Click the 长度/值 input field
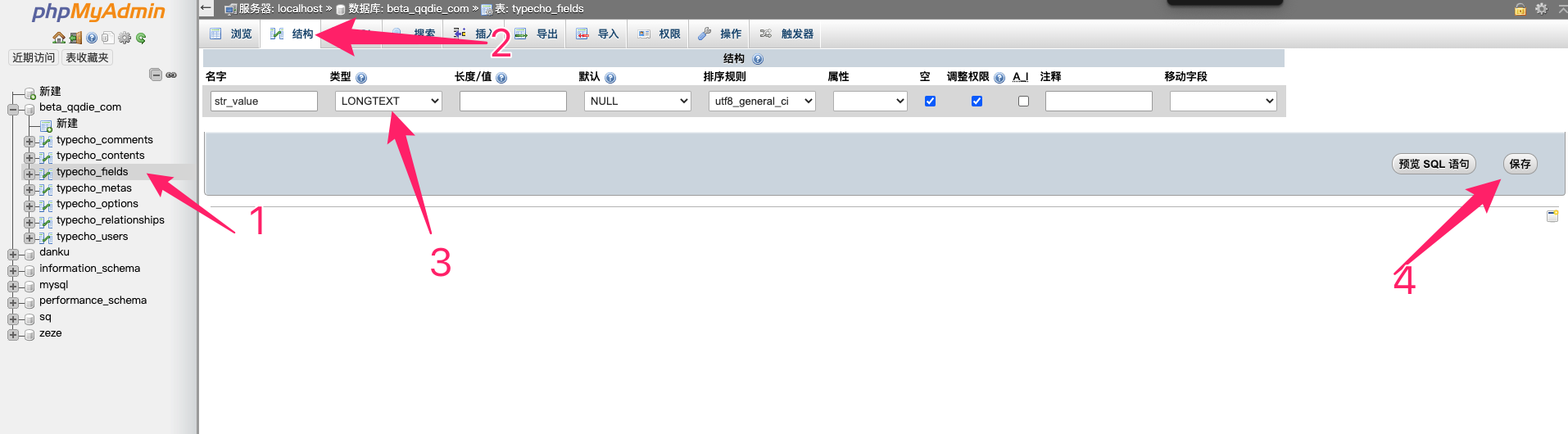The height and width of the screenshot is (434, 1568). pos(513,101)
